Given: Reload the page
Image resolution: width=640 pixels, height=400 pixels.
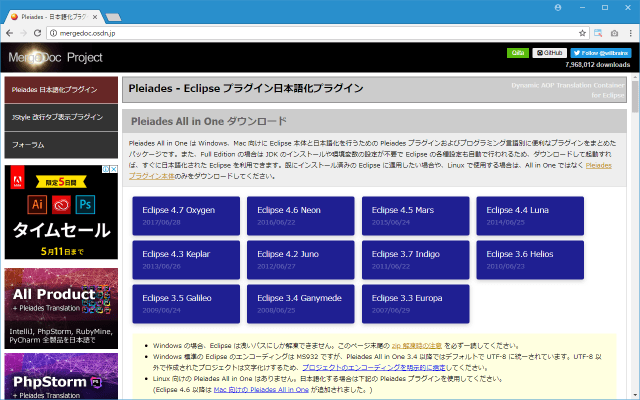Looking at the screenshot, I should click(x=37, y=33).
